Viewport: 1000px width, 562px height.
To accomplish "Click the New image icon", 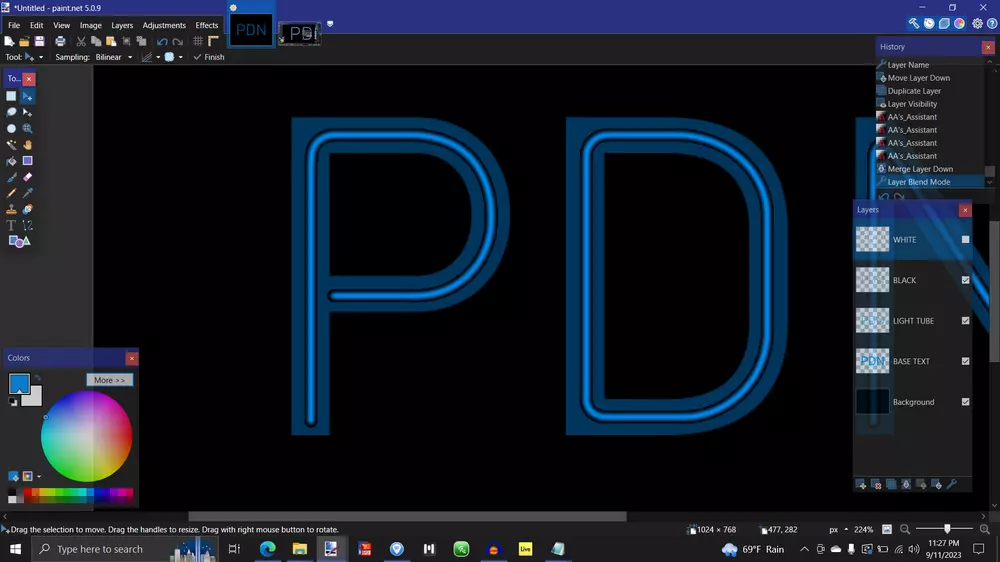I will pyautogui.click(x=9, y=41).
